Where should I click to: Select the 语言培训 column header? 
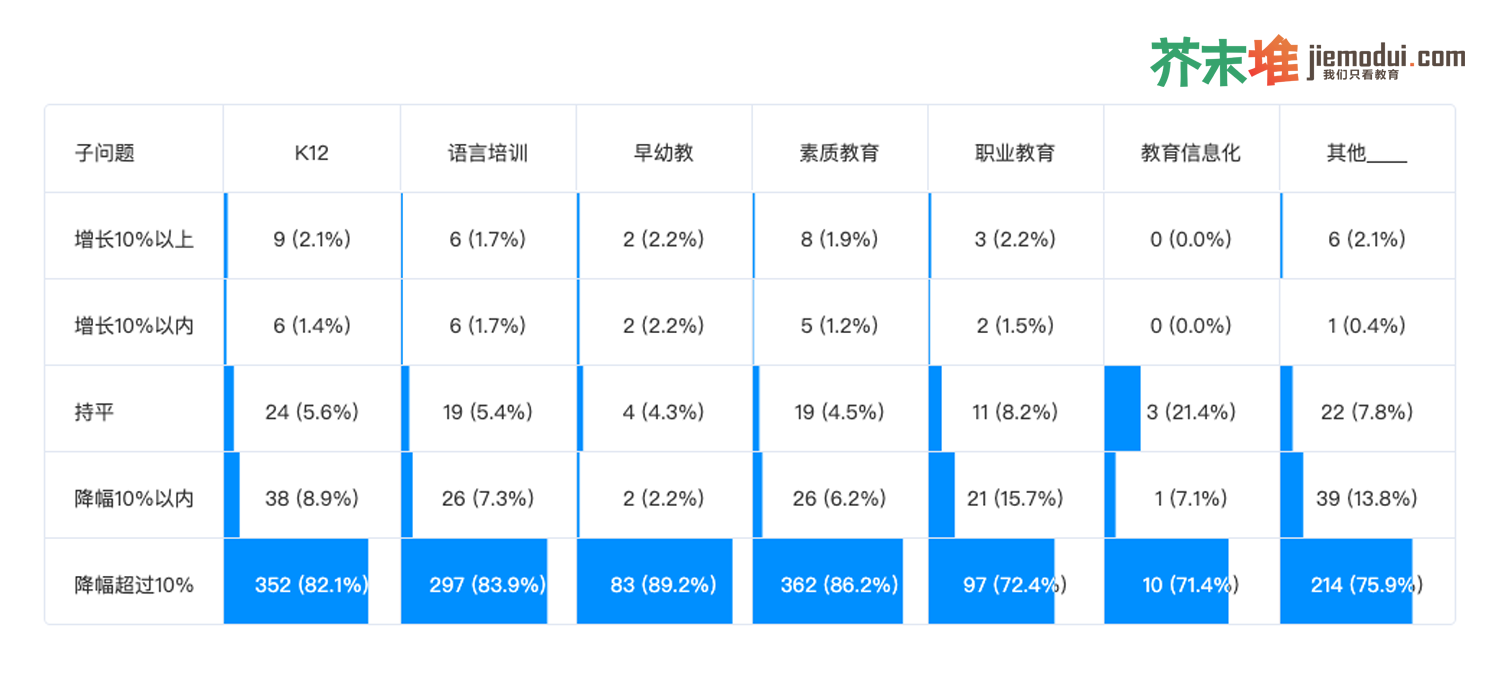click(x=487, y=153)
